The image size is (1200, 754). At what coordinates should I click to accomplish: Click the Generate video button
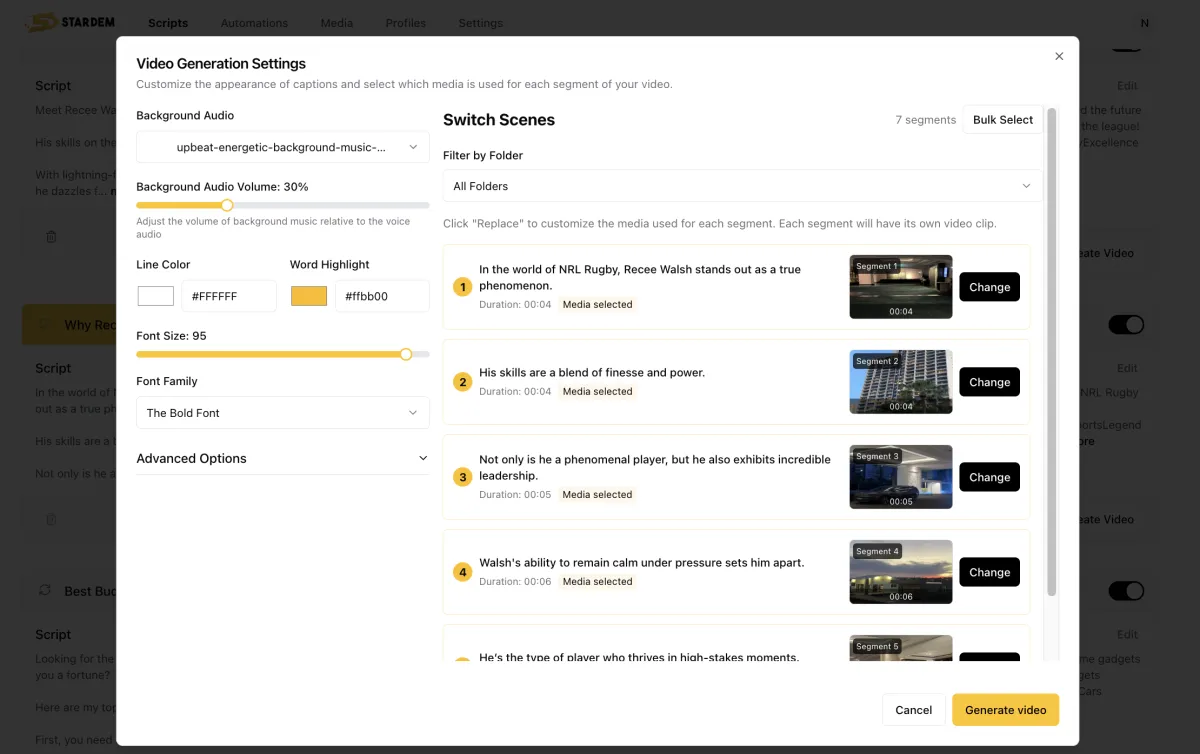[1005, 710]
